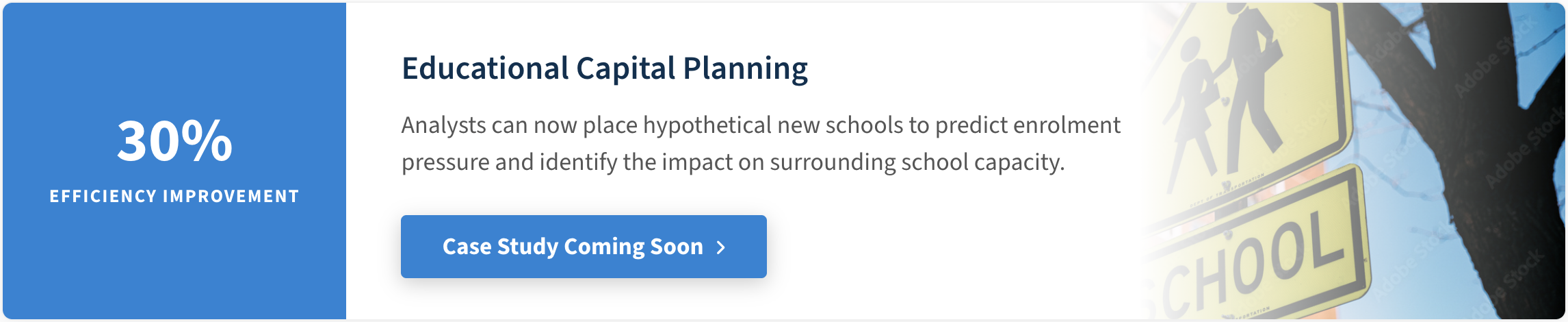Screen dimensions: 1568x322
Task: Click the percent symbol beside 30
Action: point(207,141)
